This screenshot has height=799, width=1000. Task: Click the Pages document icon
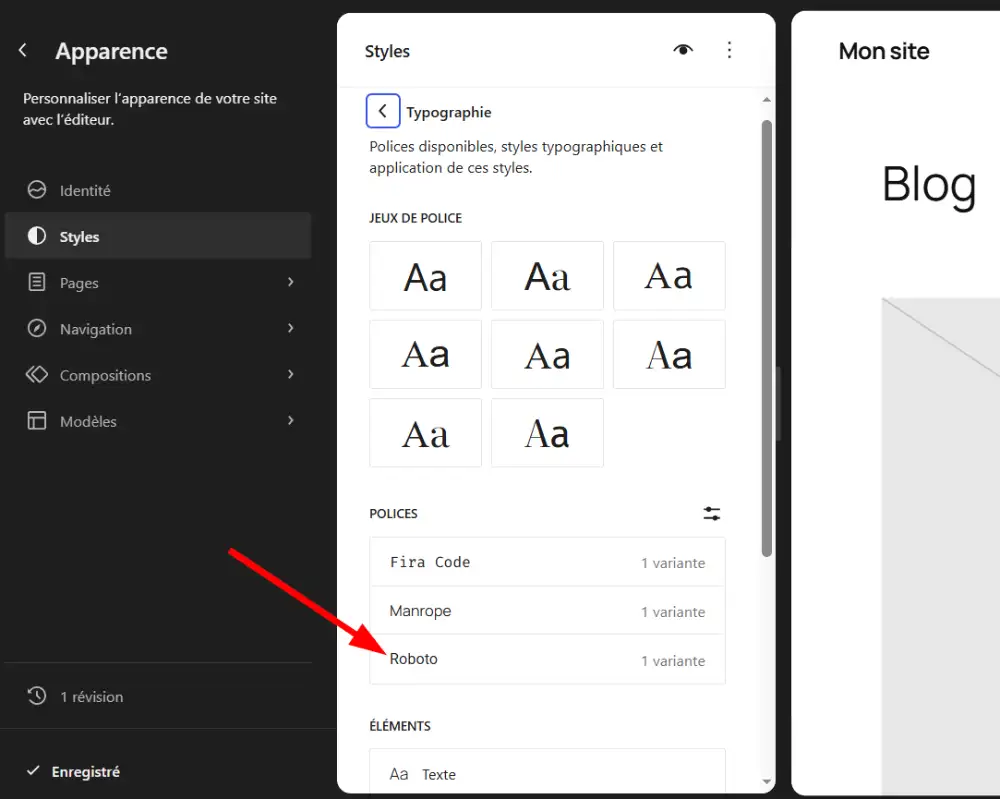(x=37, y=282)
